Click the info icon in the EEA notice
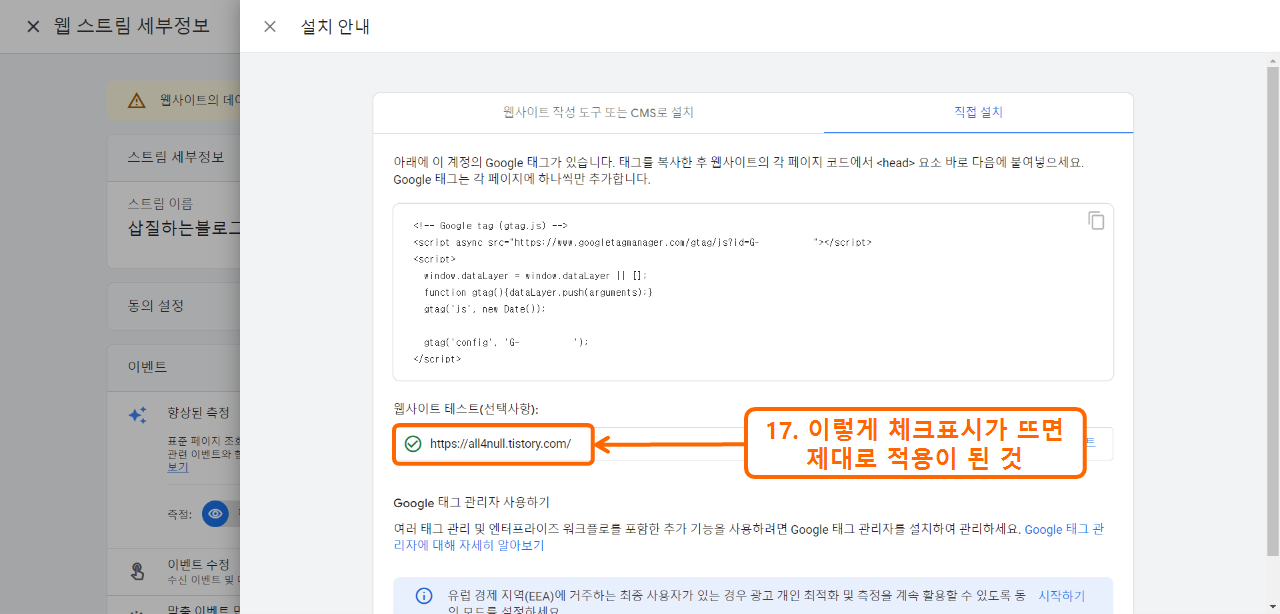Viewport: 1280px width, 614px height. tap(423, 595)
